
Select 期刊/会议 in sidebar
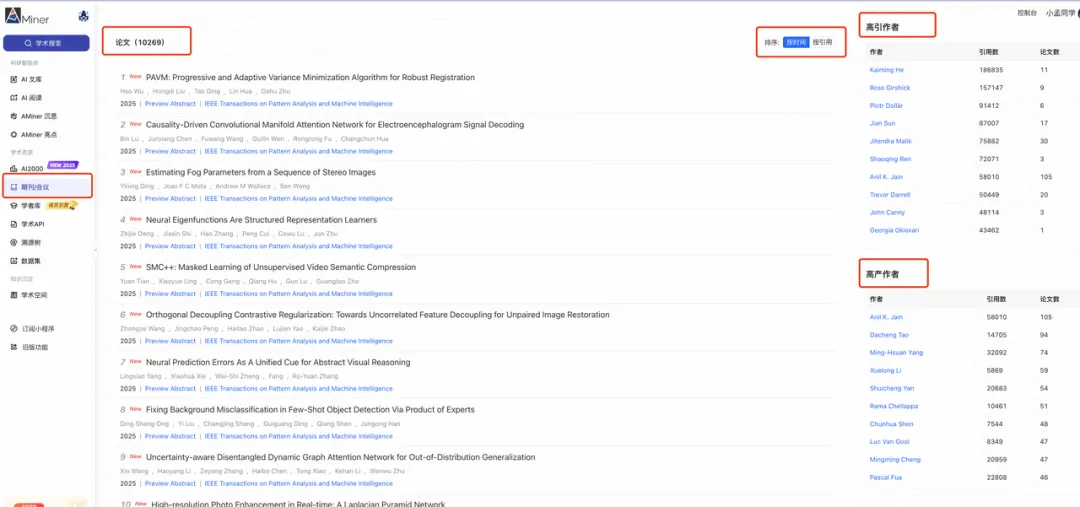pos(47,187)
